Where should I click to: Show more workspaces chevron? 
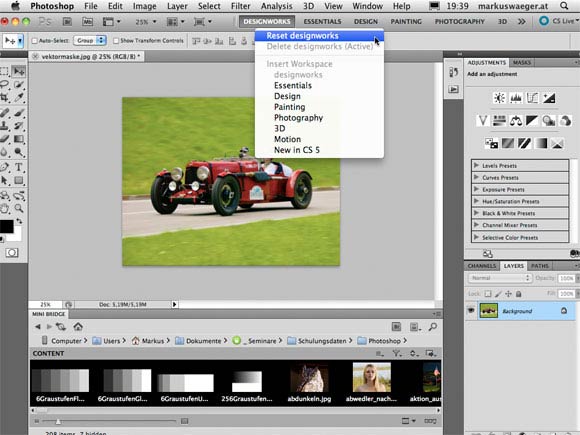(x=522, y=21)
